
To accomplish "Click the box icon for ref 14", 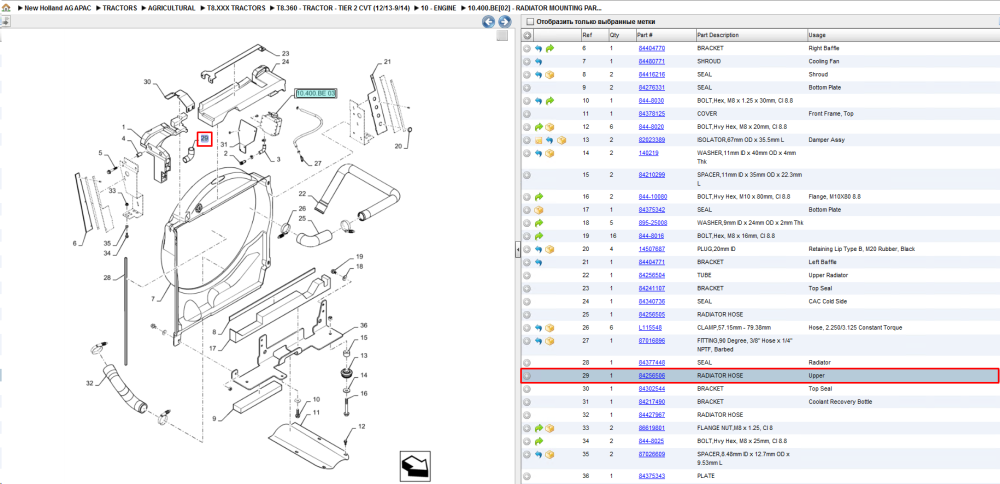I will [x=550, y=153].
